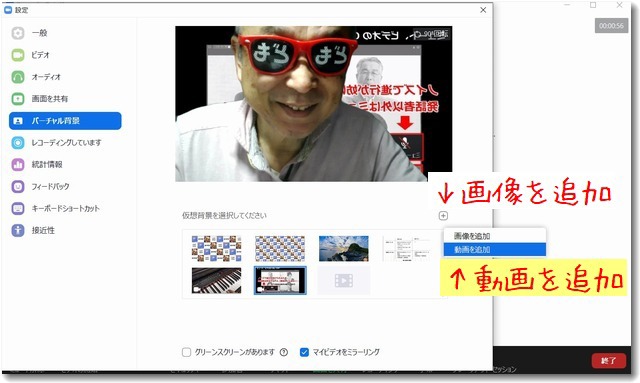Close the 設定 settings window
This screenshot has height=383, width=640.
click(483, 10)
